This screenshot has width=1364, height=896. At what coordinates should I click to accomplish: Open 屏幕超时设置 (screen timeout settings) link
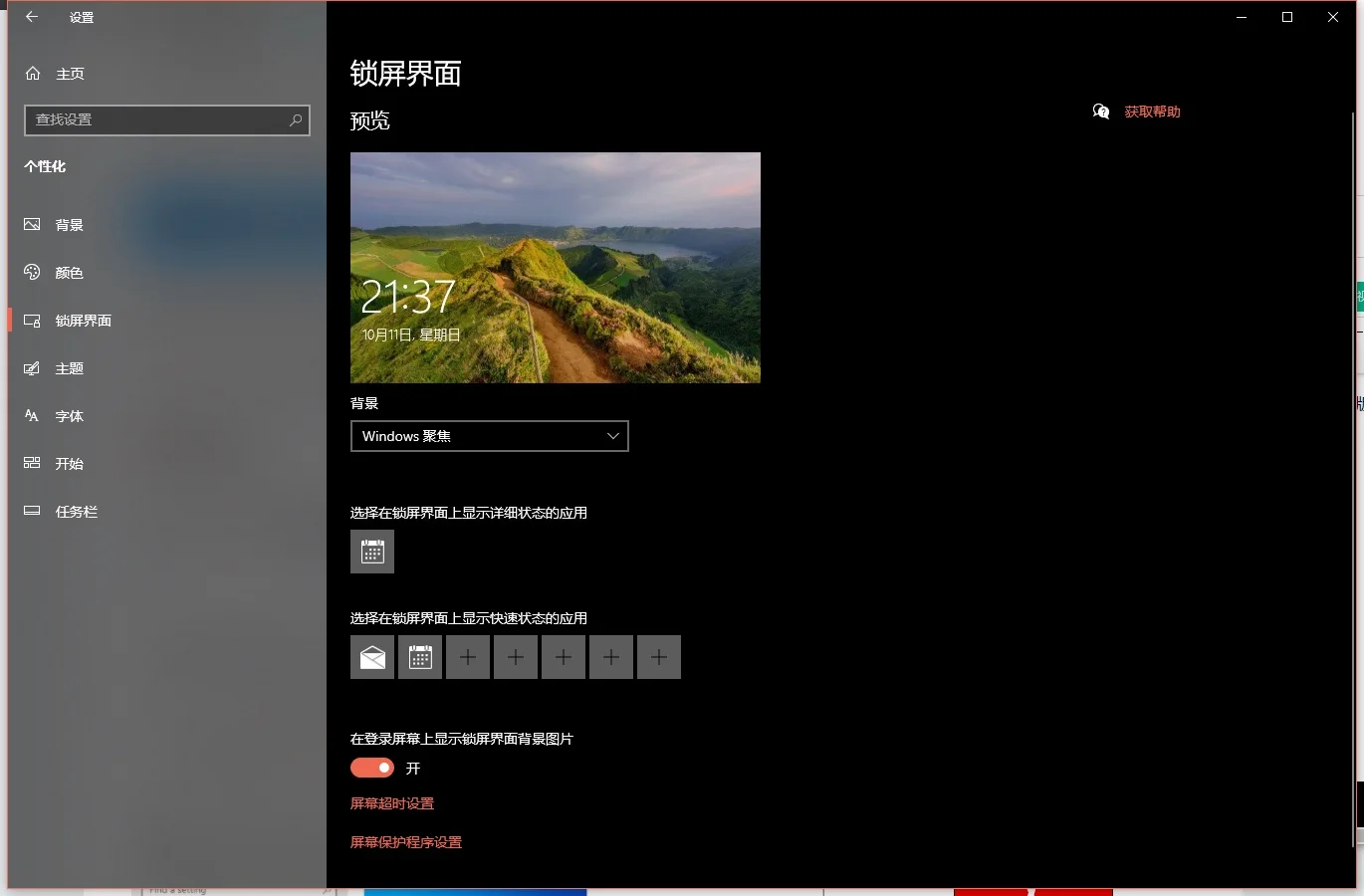click(x=392, y=802)
